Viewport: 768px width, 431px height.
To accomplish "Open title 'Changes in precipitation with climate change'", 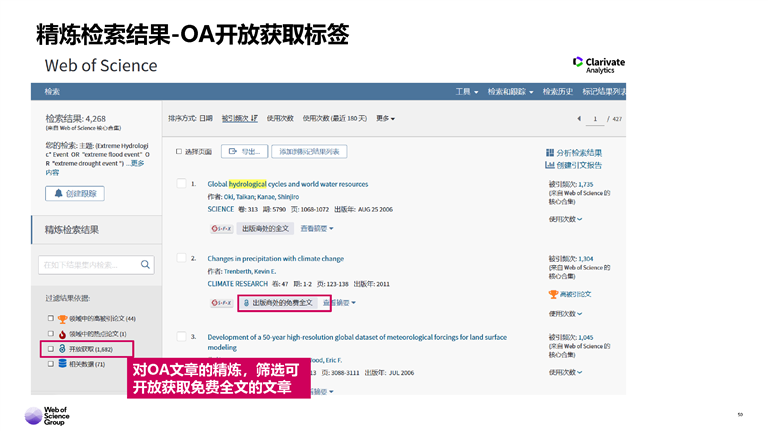I will pos(275,259).
